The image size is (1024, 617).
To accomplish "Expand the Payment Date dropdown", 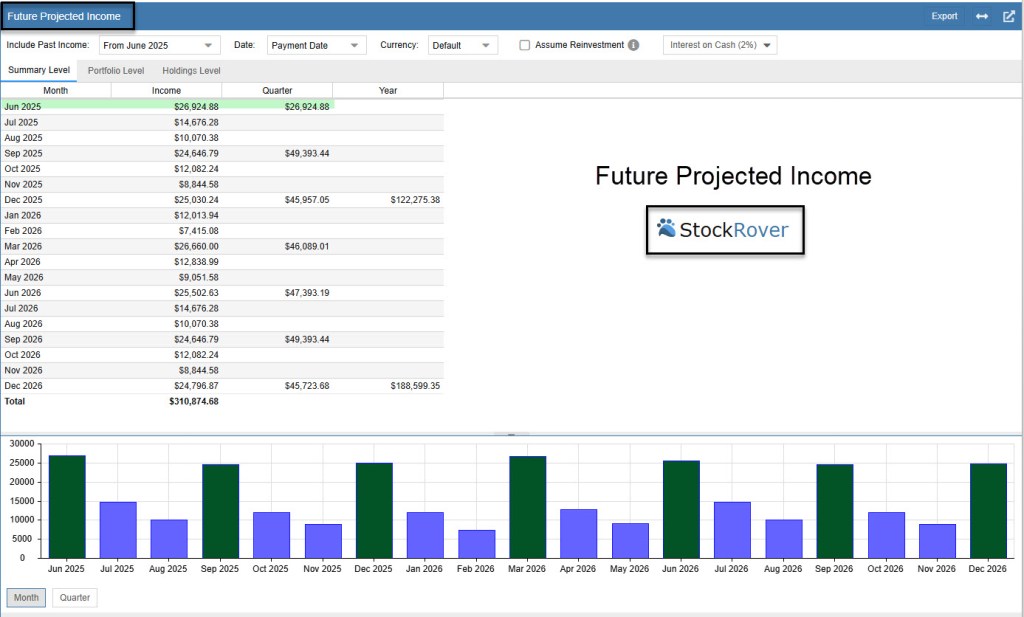I will [316, 45].
